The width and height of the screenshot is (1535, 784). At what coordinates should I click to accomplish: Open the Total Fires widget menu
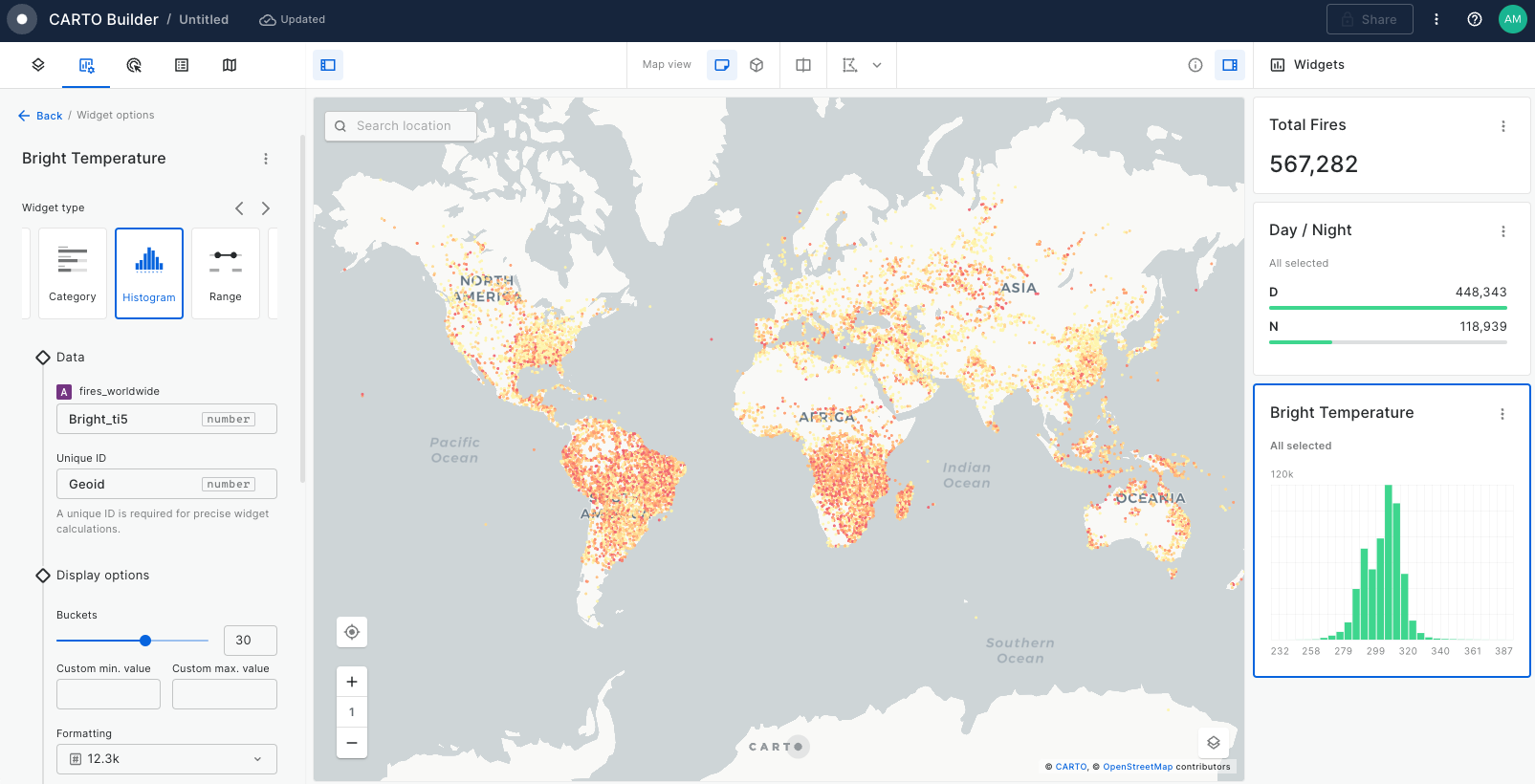click(1503, 126)
